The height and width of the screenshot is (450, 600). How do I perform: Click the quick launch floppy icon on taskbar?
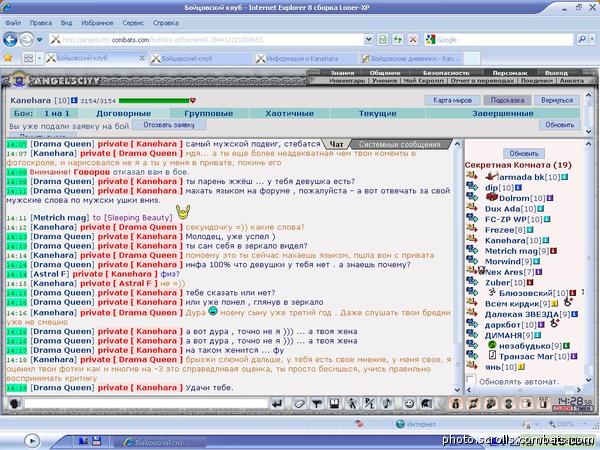(96, 441)
